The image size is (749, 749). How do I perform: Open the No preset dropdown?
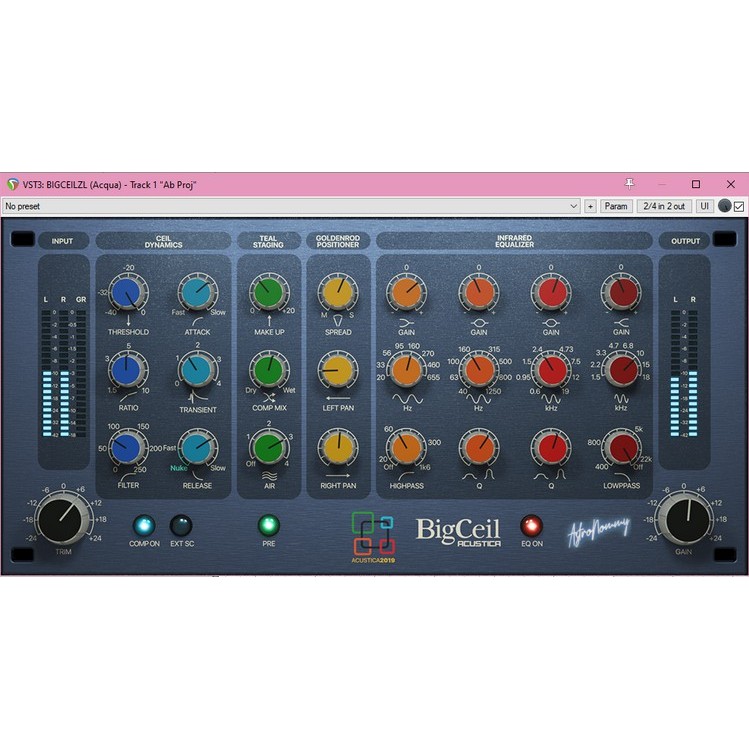point(291,206)
